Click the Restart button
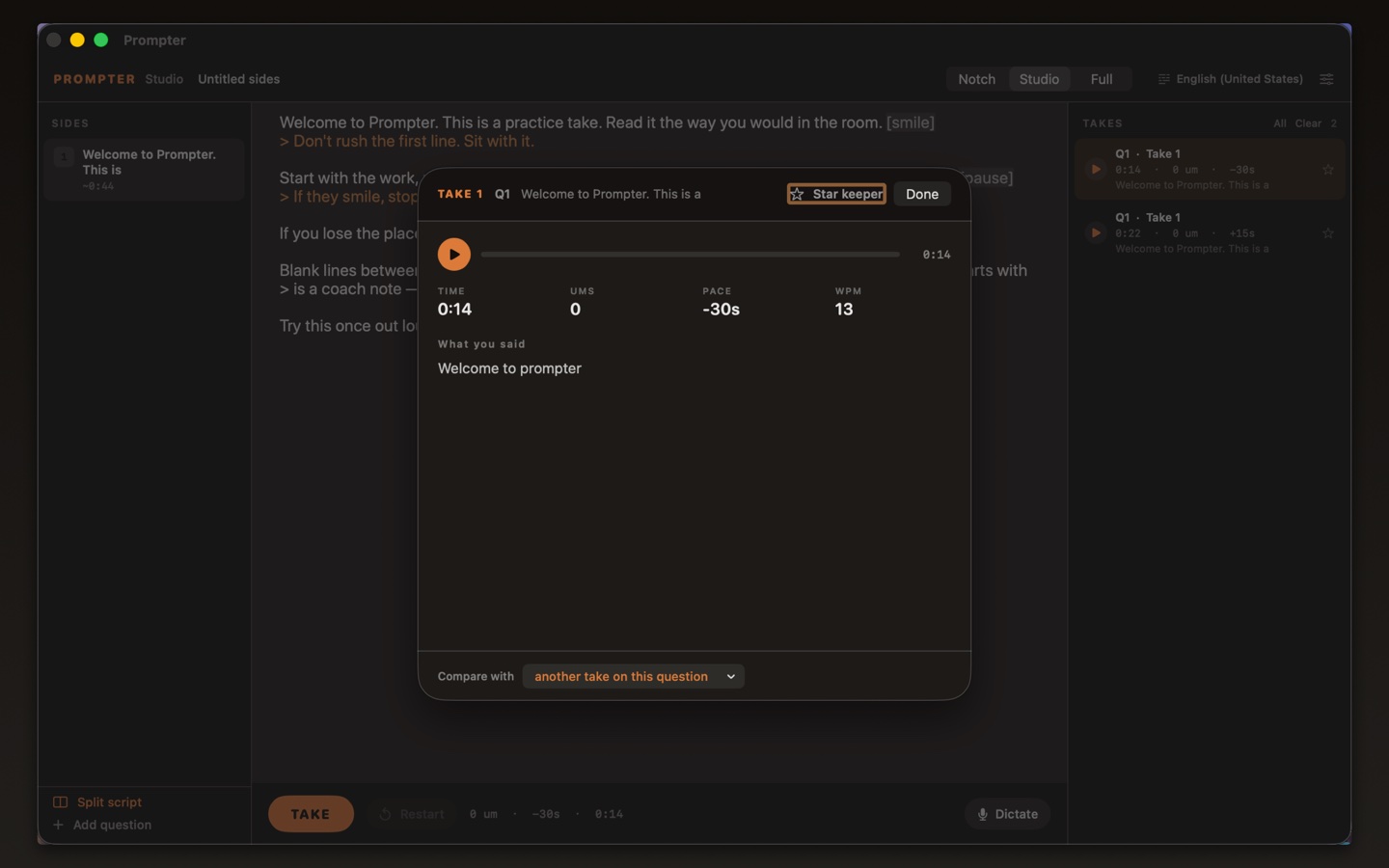This screenshot has width=1389, height=868. pyautogui.click(x=412, y=814)
